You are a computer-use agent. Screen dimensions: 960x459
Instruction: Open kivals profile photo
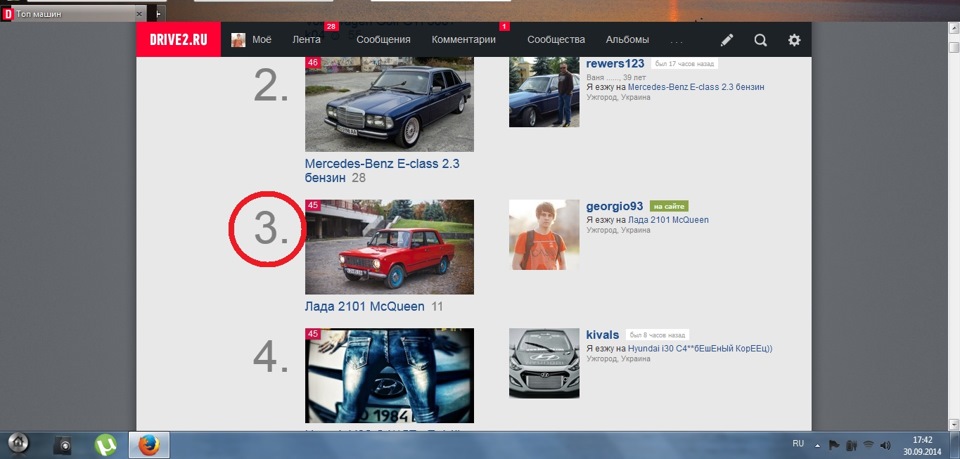[544, 363]
